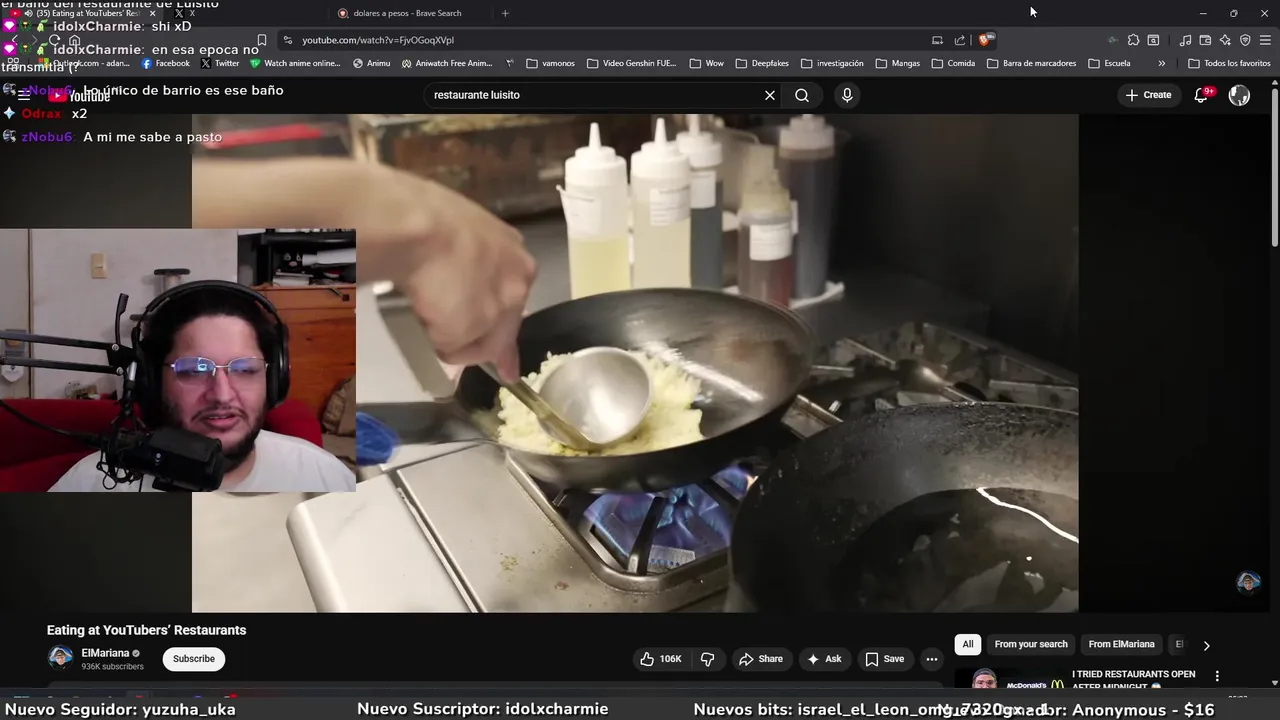Open the Extensions puzzle icon
1280x720 pixels.
click(1133, 40)
